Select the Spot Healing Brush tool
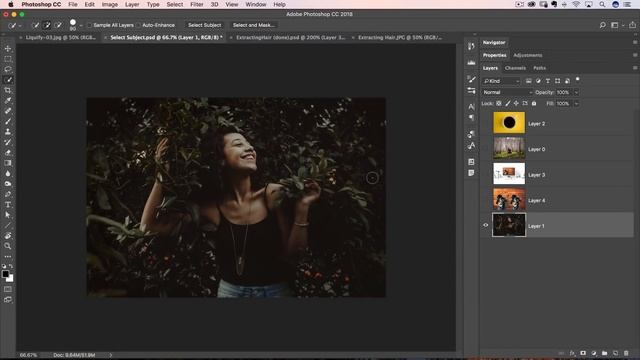 pos(8,111)
